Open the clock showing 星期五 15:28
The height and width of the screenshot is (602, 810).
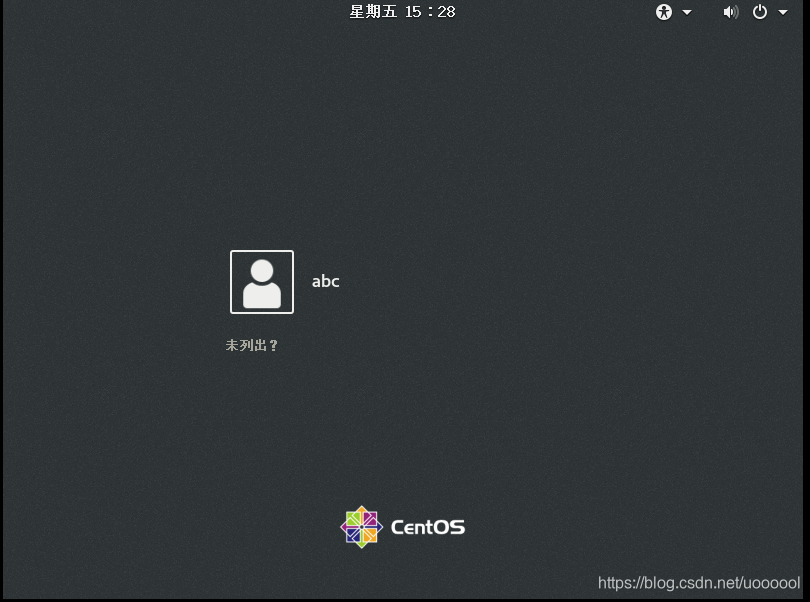point(402,12)
